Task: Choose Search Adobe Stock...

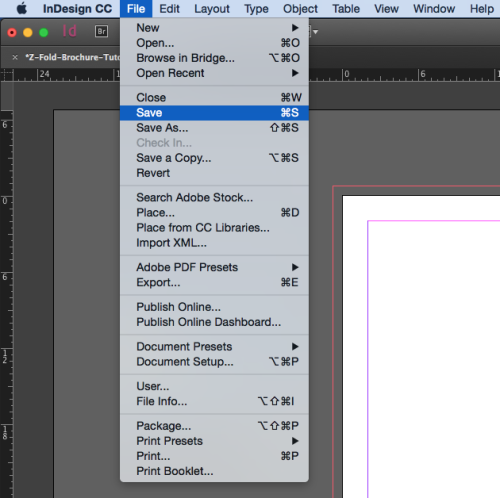Action: click(214, 198)
